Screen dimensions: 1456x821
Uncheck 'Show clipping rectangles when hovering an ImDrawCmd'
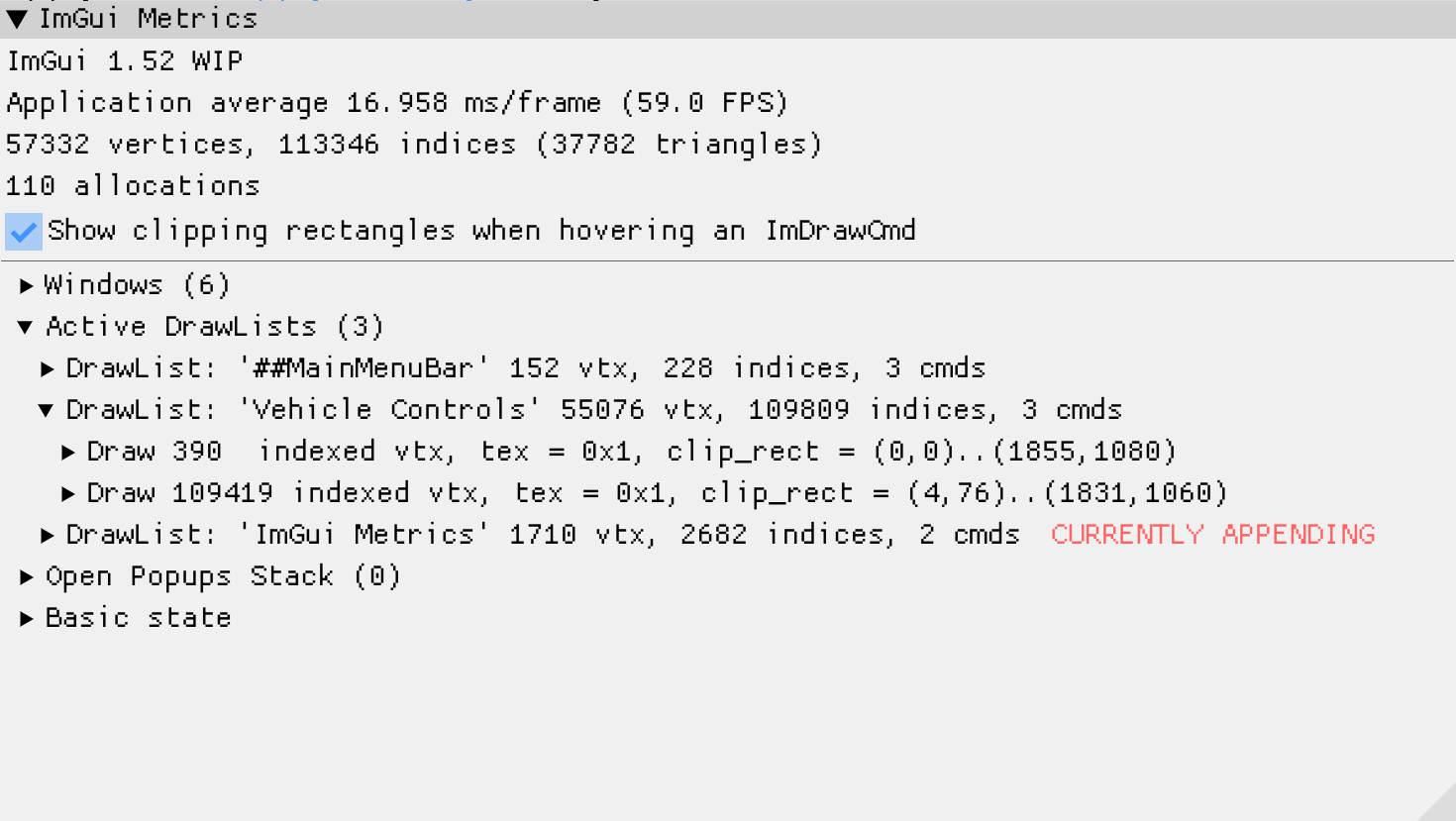point(22,230)
